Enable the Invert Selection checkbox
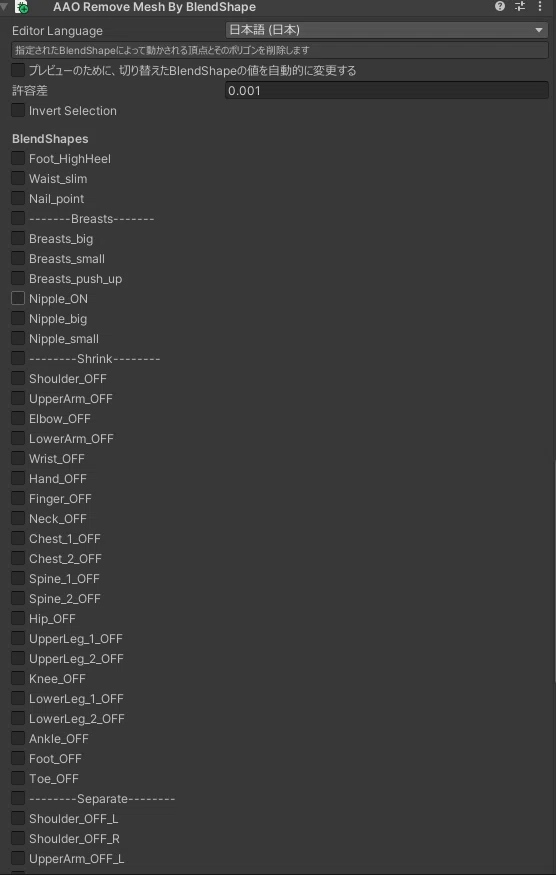This screenshot has width=556, height=875. (18, 110)
